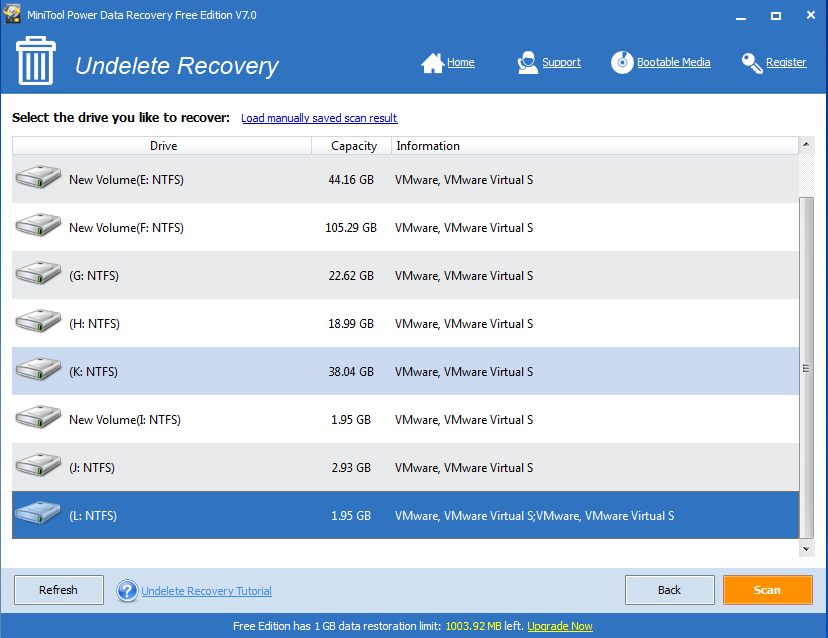This screenshot has height=638, width=828.
Task: Select the (H: NTFS) drive name
Action: click(95, 324)
